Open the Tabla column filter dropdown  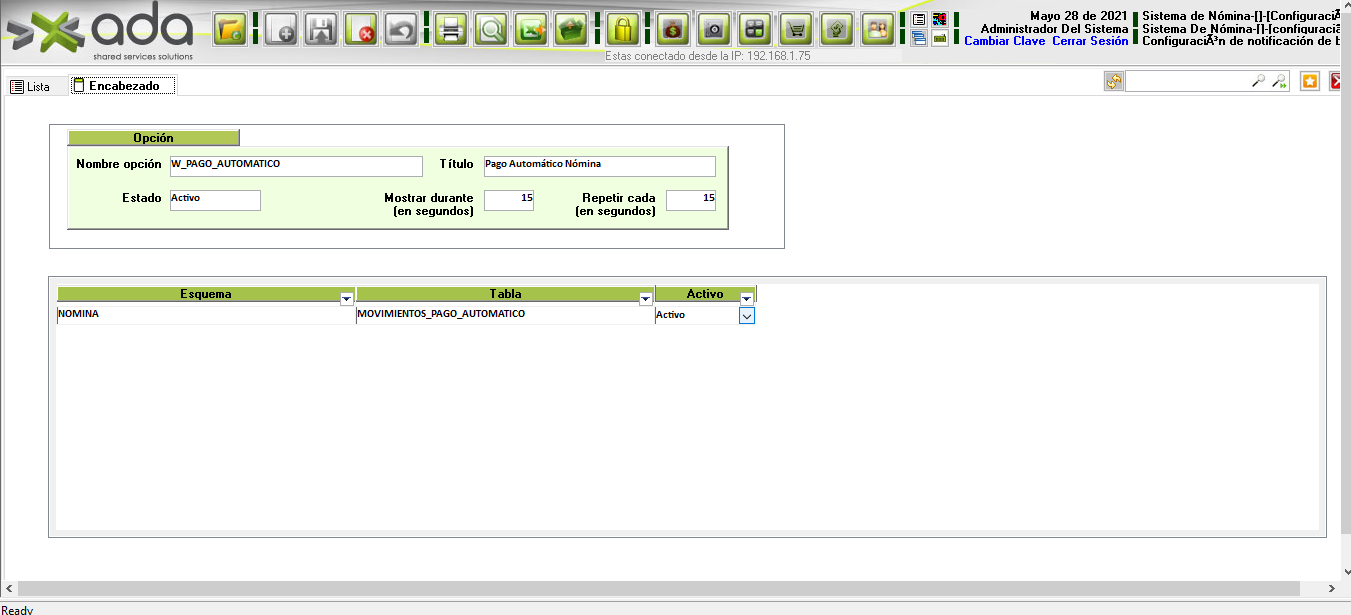point(645,298)
